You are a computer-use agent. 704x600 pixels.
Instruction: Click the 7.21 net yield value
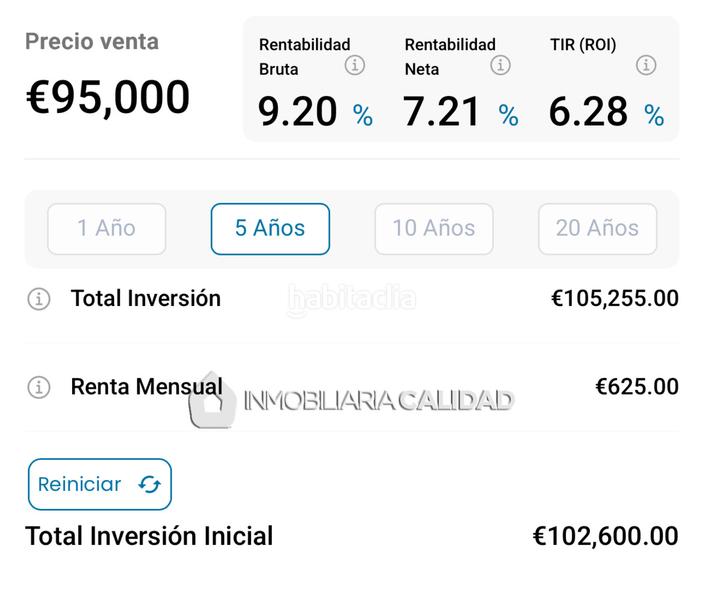[x=443, y=112]
